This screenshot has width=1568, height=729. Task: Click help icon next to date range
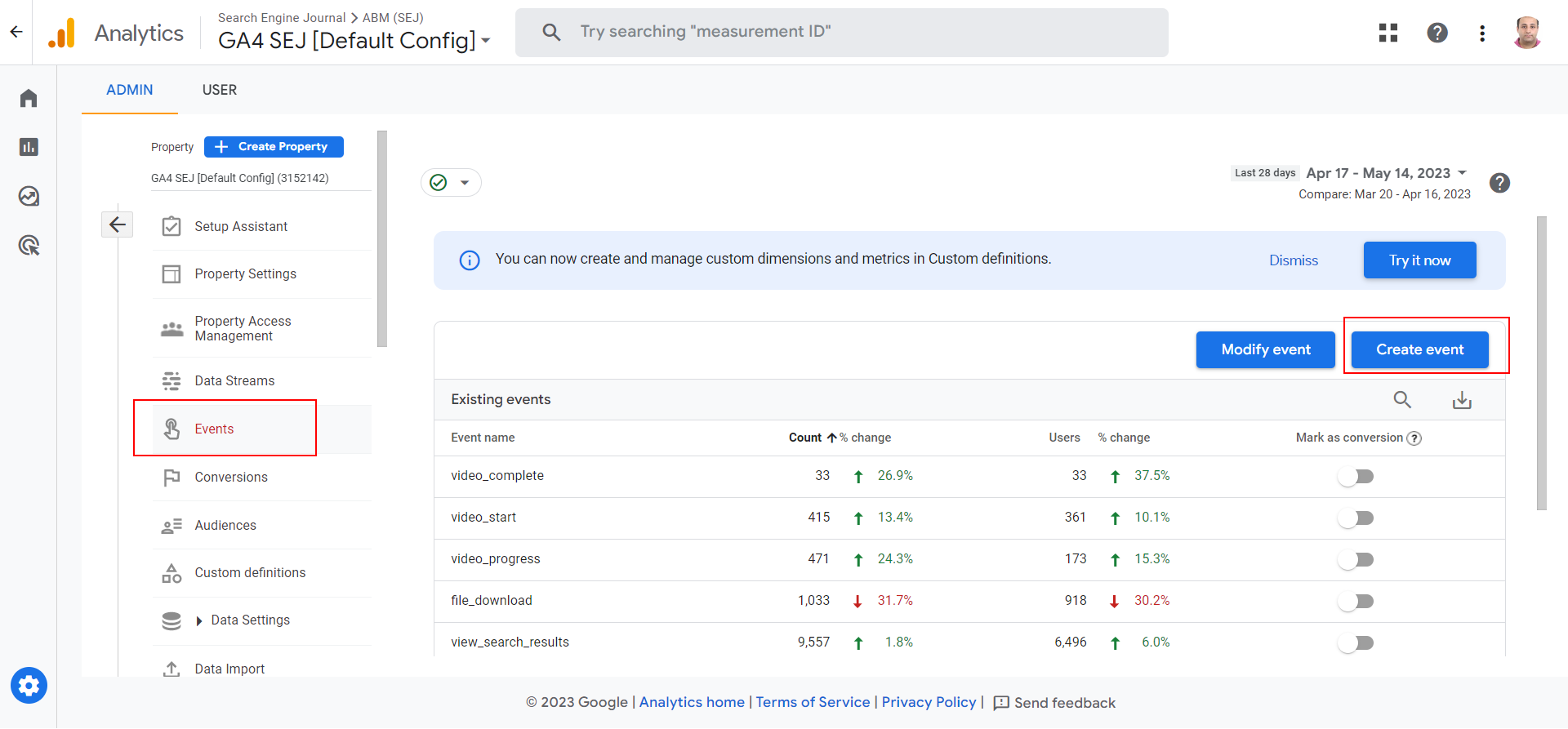[x=1499, y=183]
